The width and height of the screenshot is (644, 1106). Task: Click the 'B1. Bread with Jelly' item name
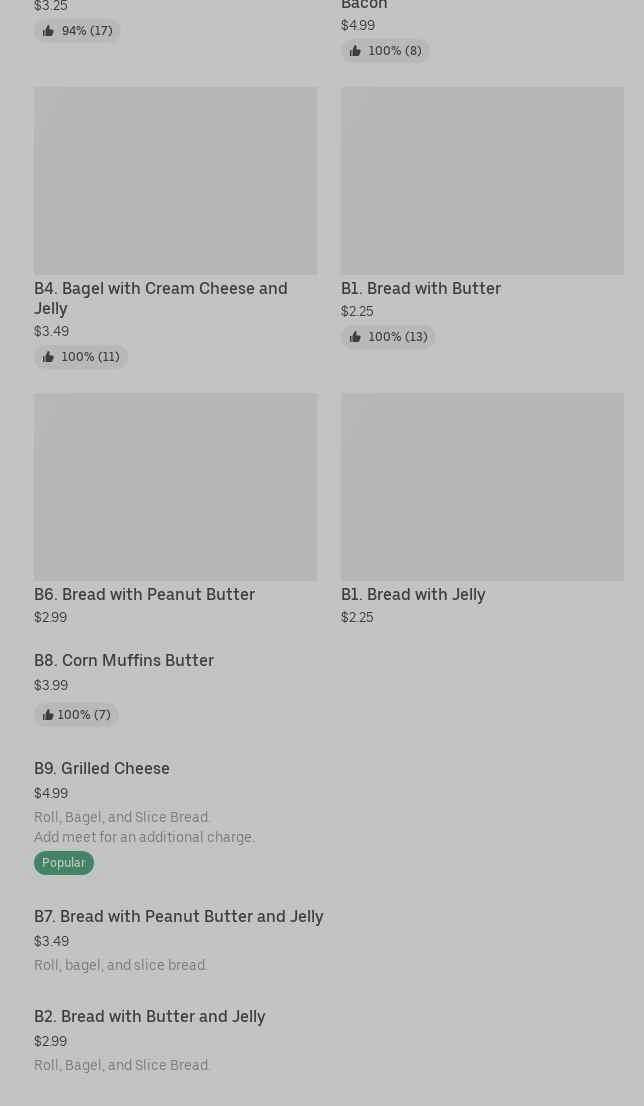[412, 594]
